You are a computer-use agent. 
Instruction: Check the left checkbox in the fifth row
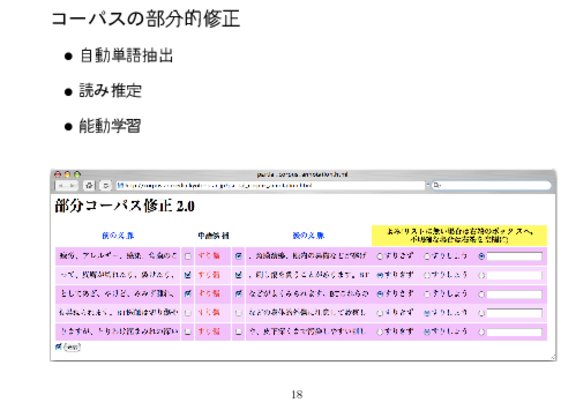(188, 332)
